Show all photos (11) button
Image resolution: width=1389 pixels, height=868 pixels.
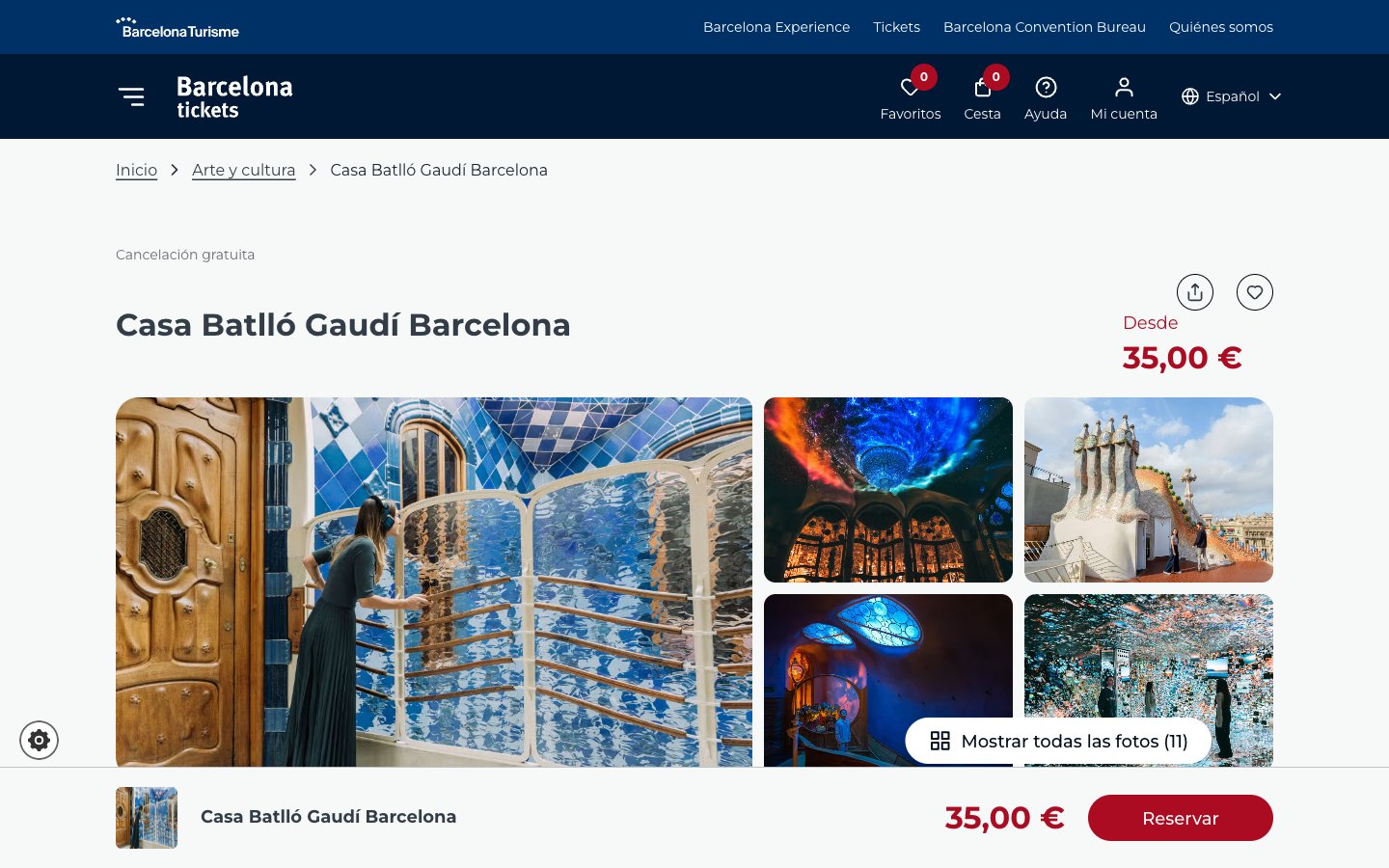click(1058, 741)
